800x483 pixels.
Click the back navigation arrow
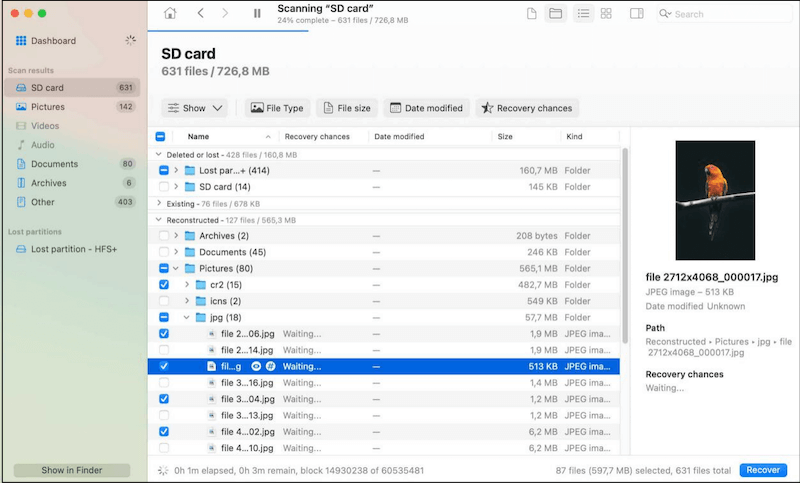click(x=201, y=13)
